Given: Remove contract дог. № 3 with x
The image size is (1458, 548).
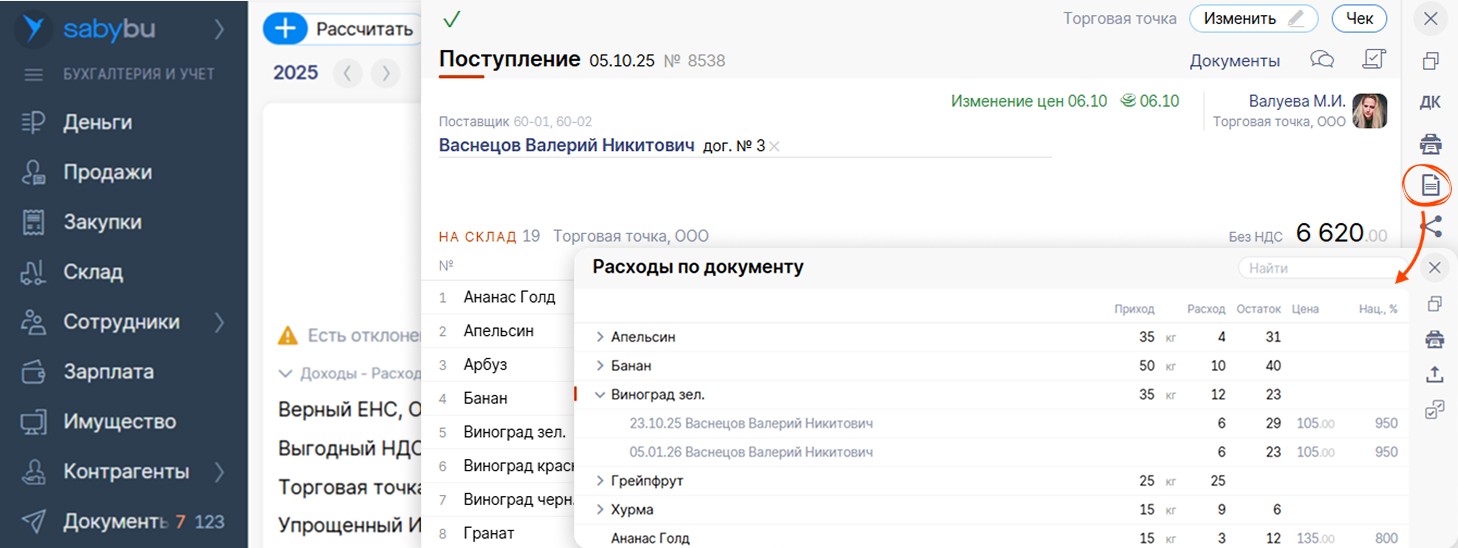Looking at the screenshot, I should pos(774,147).
